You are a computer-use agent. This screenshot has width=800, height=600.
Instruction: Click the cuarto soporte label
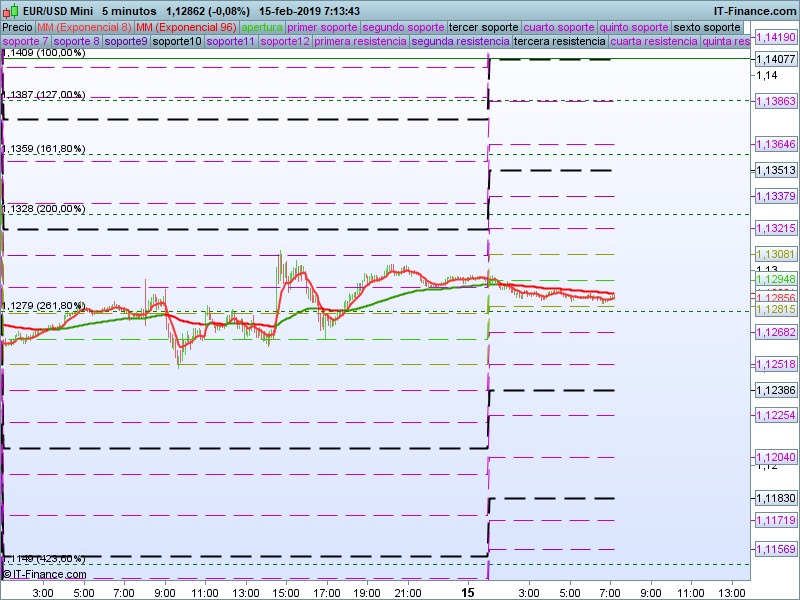[x=559, y=27]
